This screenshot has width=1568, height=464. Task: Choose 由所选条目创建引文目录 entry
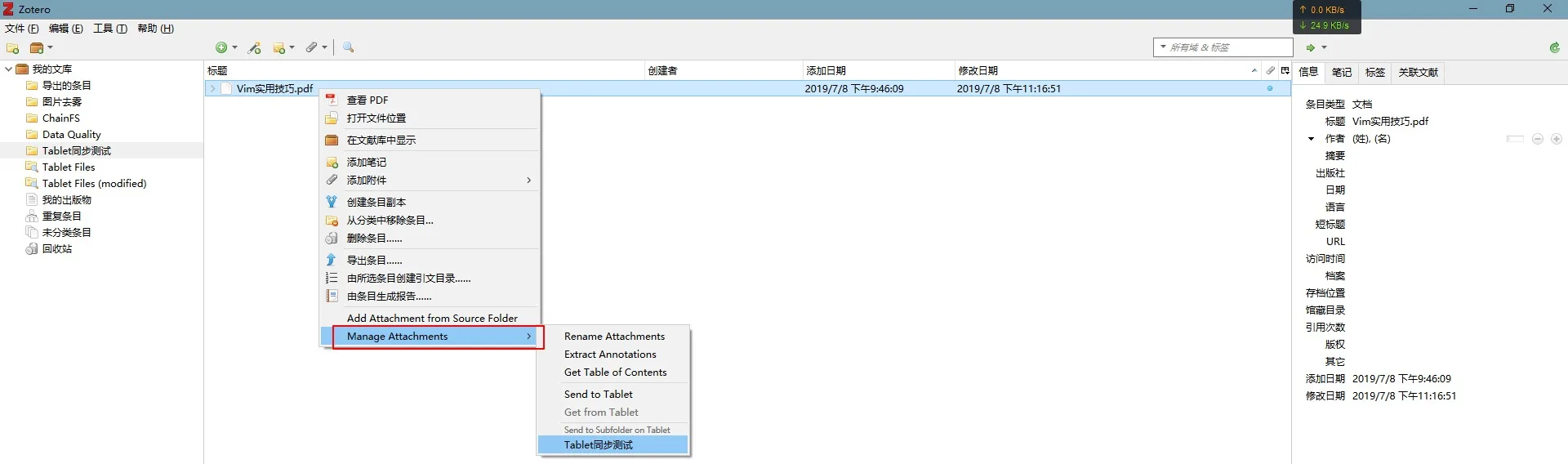coord(430,279)
